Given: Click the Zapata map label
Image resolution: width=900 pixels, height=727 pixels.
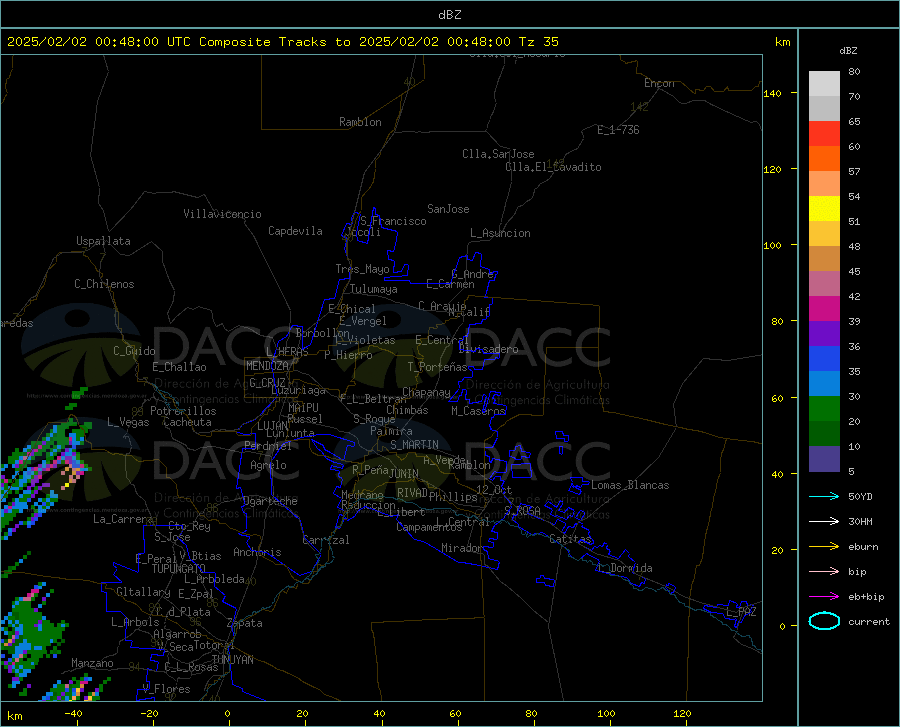Looking at the screenshot, I should click(x=245, y=623).
